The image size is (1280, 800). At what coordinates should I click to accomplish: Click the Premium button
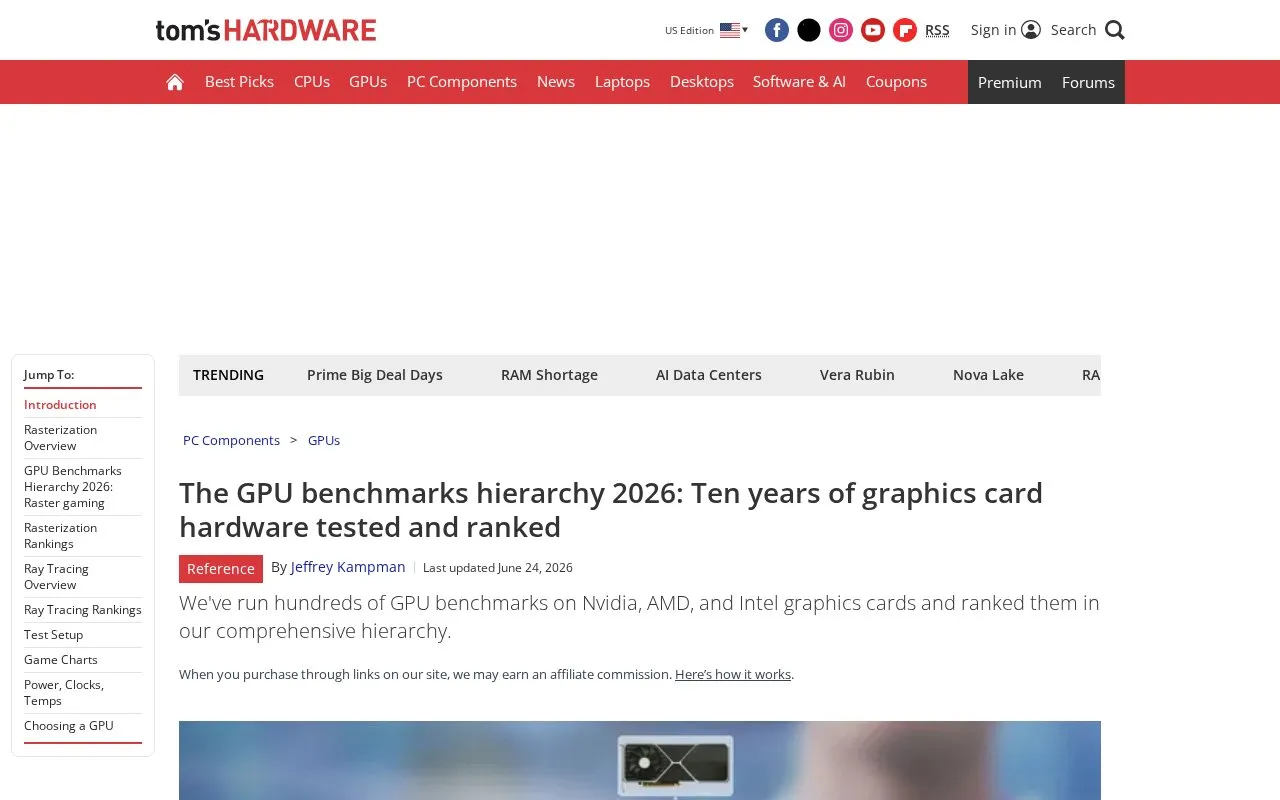click(x=1010, y=82)
